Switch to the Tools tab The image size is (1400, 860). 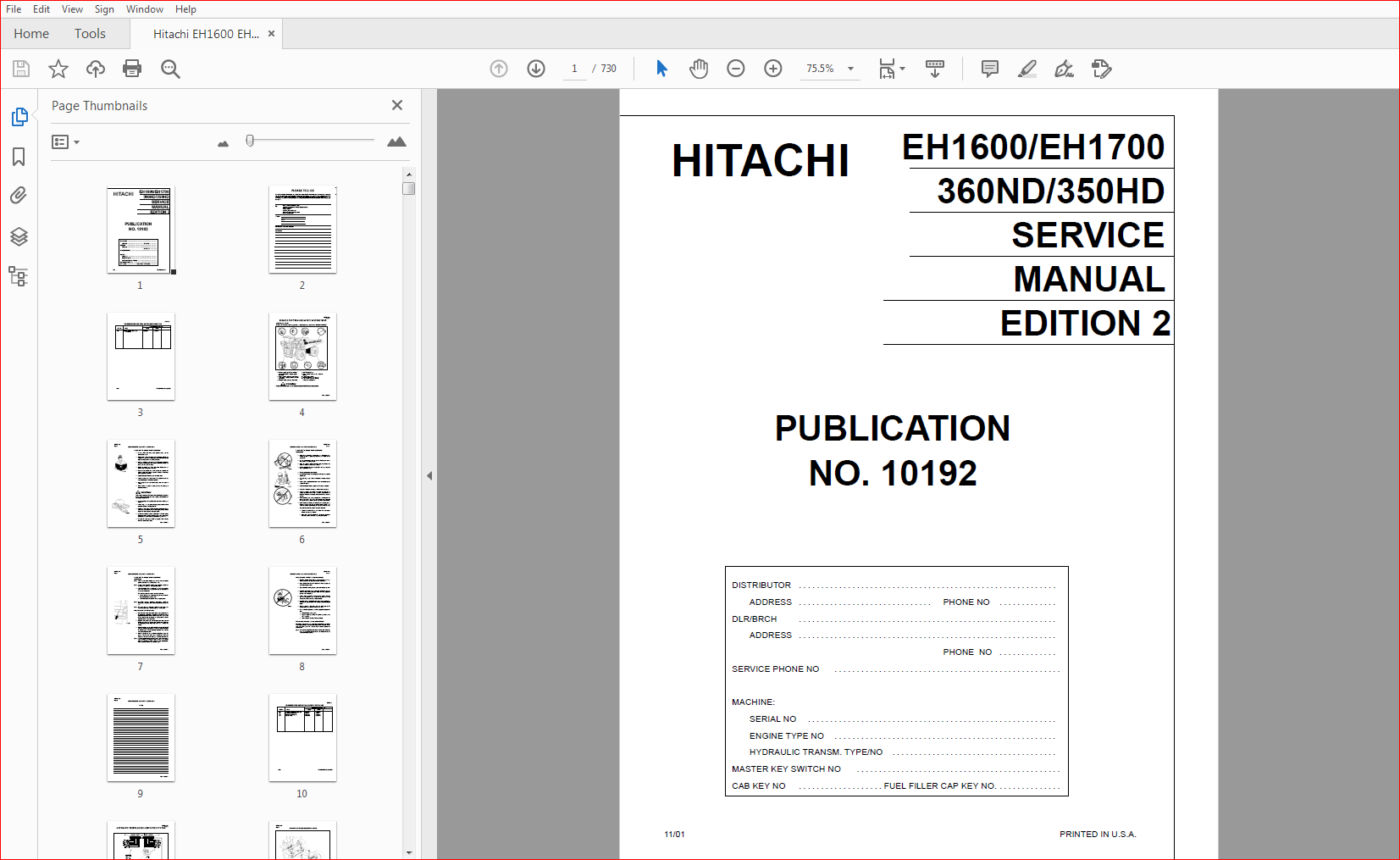90,34
